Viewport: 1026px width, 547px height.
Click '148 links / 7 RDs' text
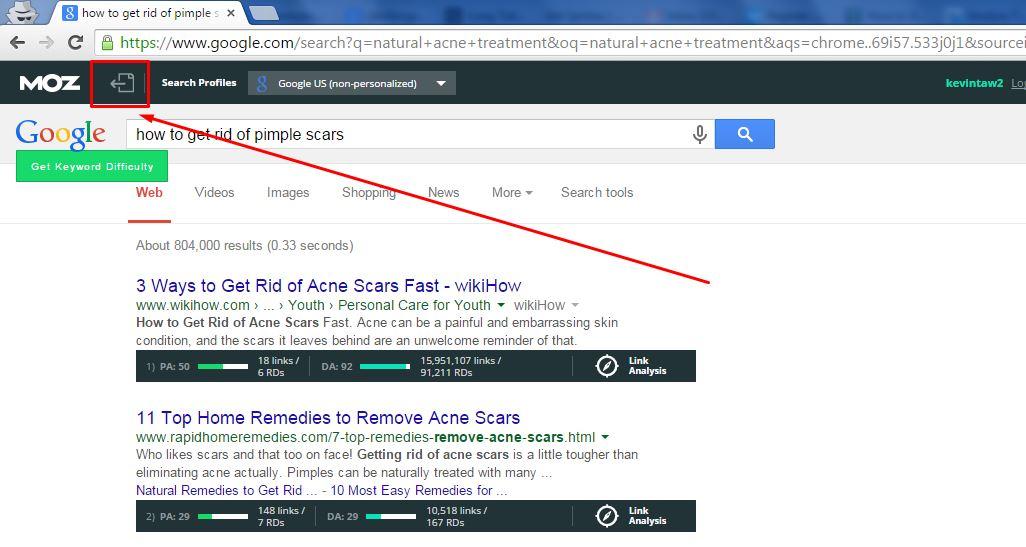(281, 516)
